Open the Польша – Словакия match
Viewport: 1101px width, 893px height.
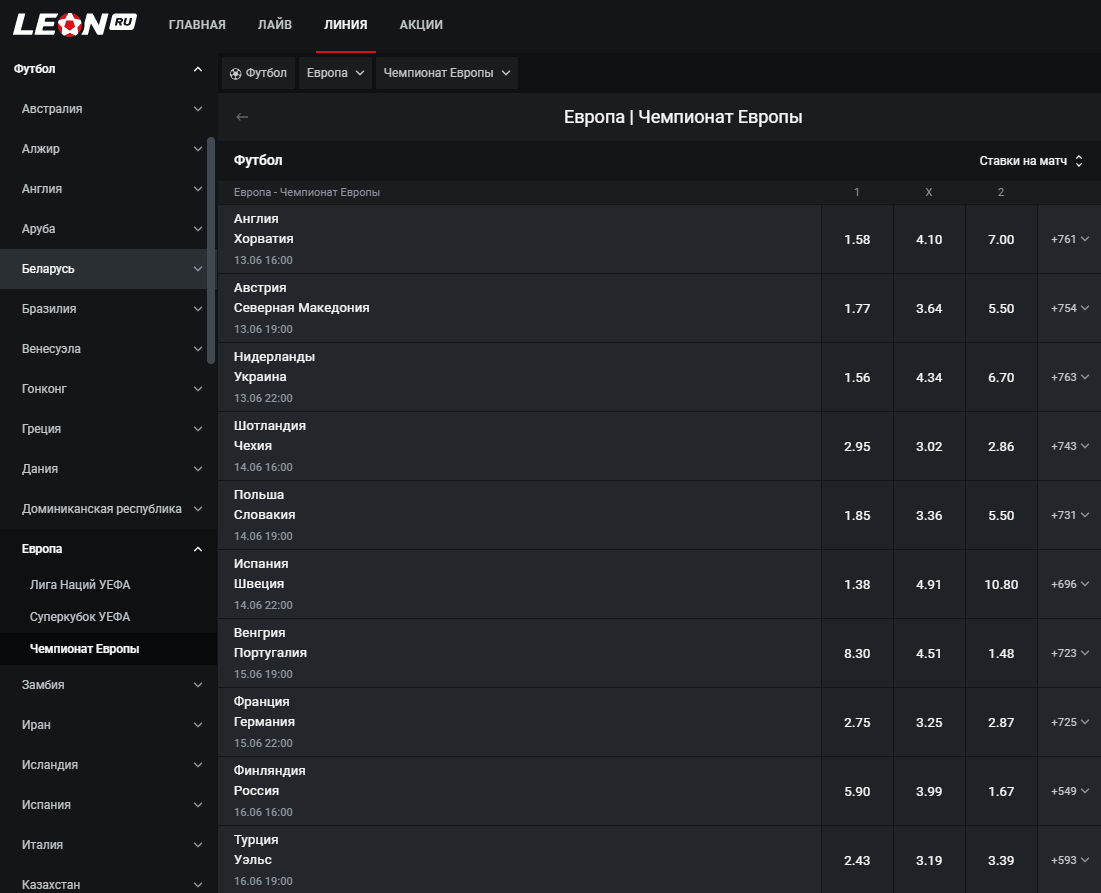520,515
